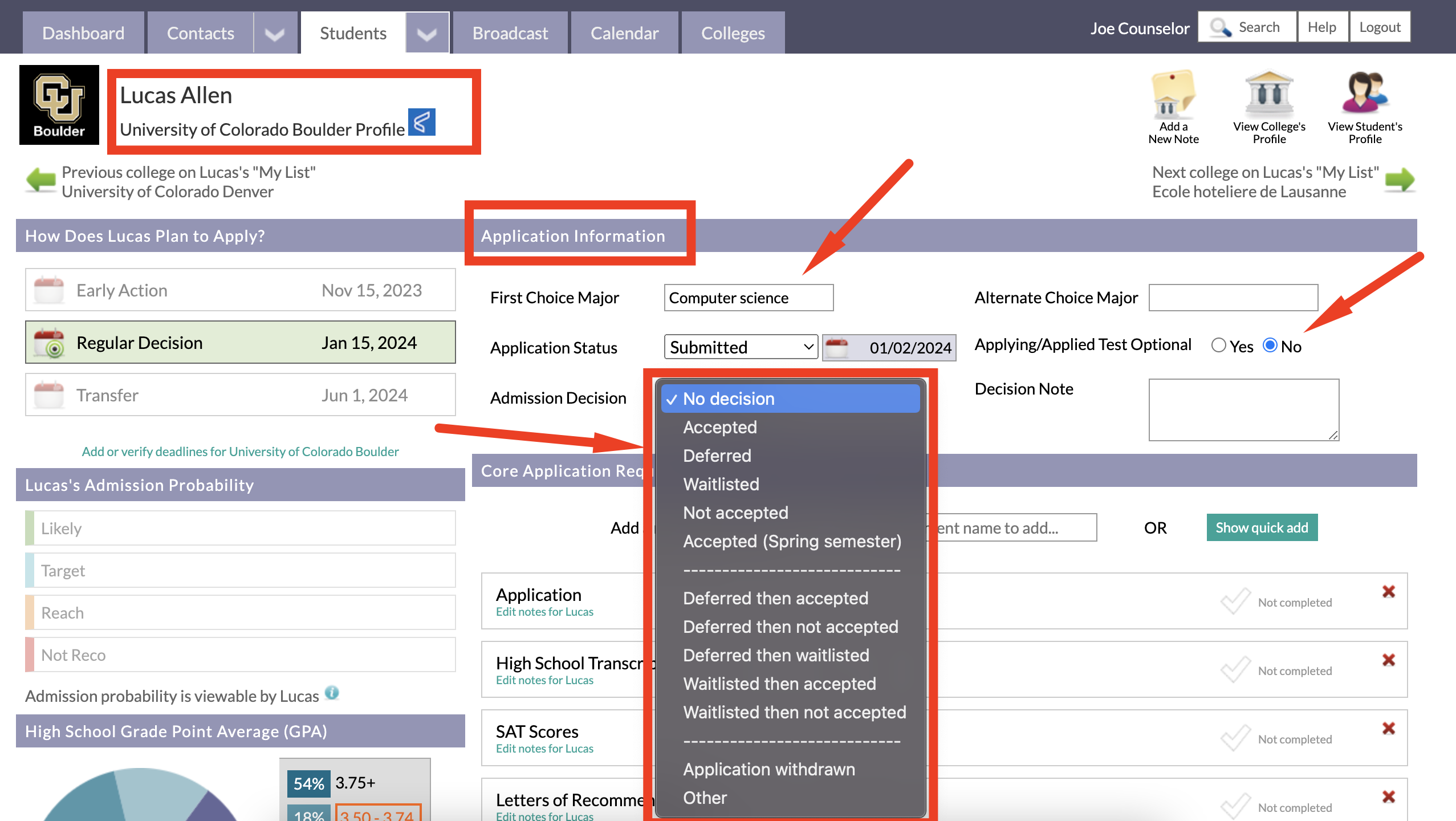This screenshot has width=1456, height=821.
Task: Choose Waitlisted from the admission decision list
Action: point(721,484)
